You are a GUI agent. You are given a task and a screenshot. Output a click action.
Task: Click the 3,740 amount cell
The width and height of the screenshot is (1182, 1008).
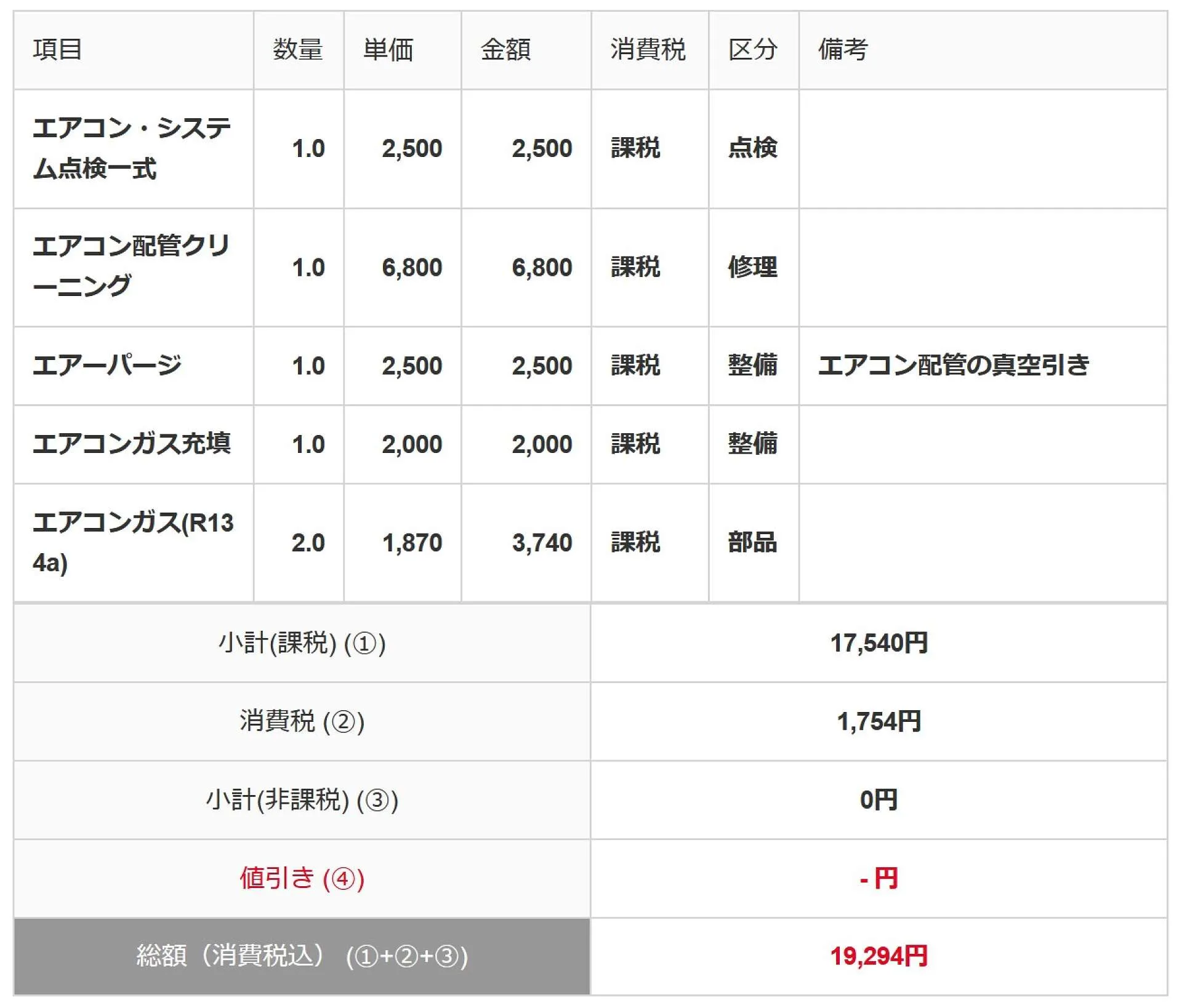pos(542,543)
